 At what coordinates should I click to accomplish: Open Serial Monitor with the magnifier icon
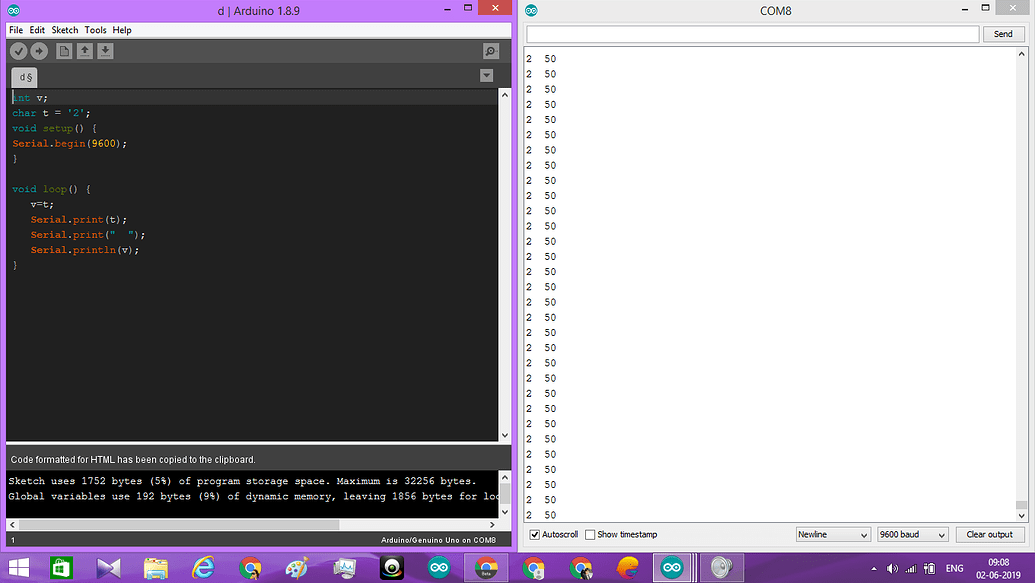coord(490,50)
